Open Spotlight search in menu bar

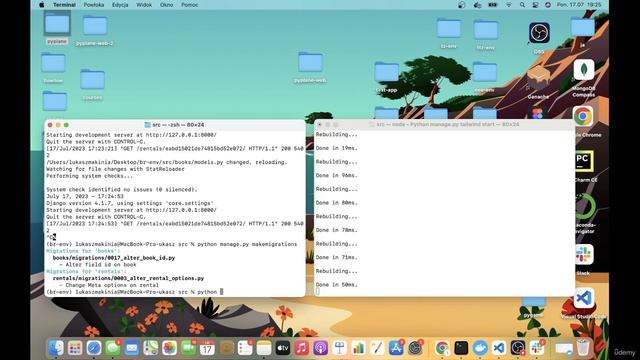[522, 5]
